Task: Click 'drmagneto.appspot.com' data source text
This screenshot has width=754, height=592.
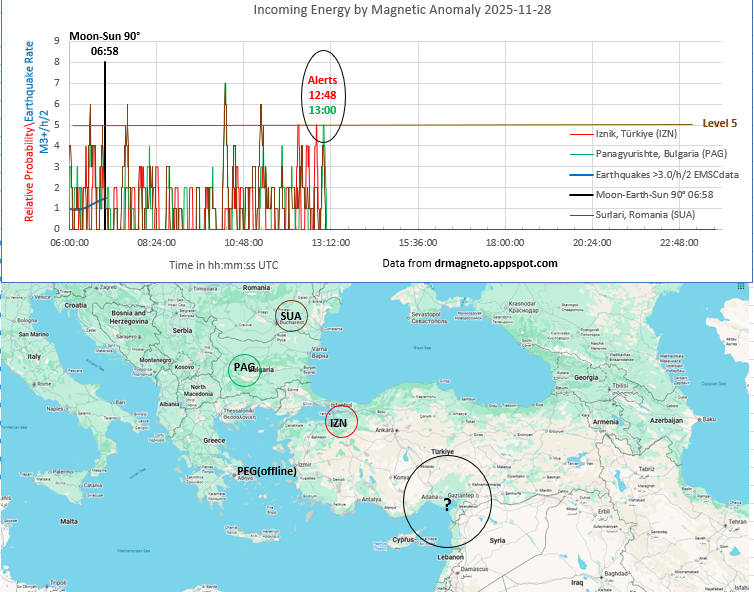Action: click(x=496, y=264)
